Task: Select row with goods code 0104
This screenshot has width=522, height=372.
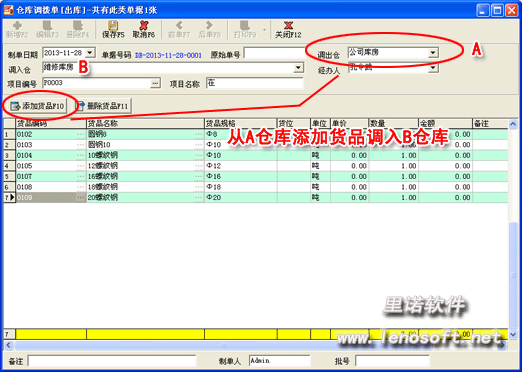Action: (x=256, y=155)
